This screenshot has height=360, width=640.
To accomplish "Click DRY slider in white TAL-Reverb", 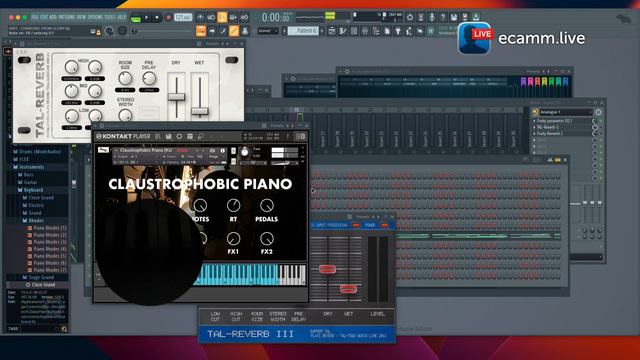I will coord(176,96).
